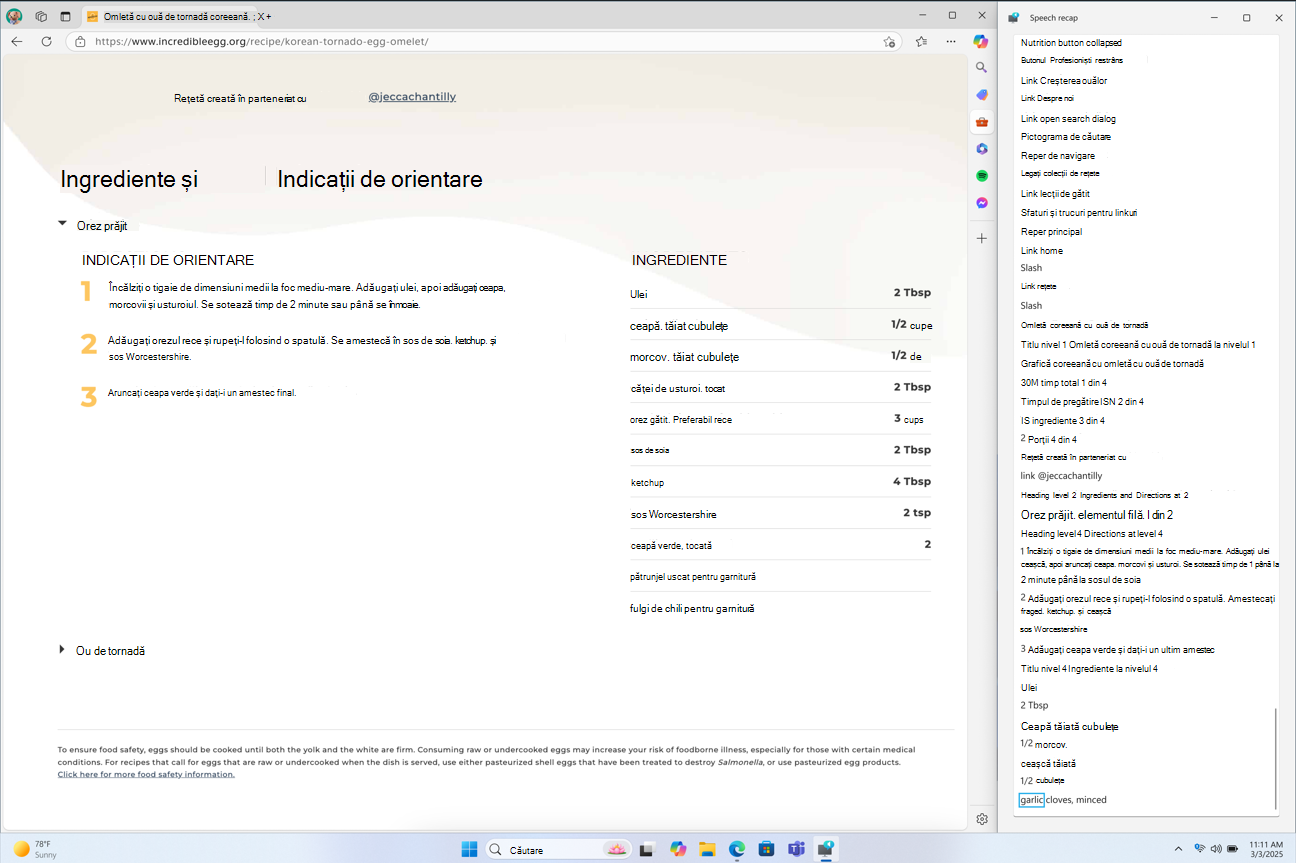This screenshot has width=1296, height=863.
Task: Open Task View on the taskbar
Action: coord(647,849)
